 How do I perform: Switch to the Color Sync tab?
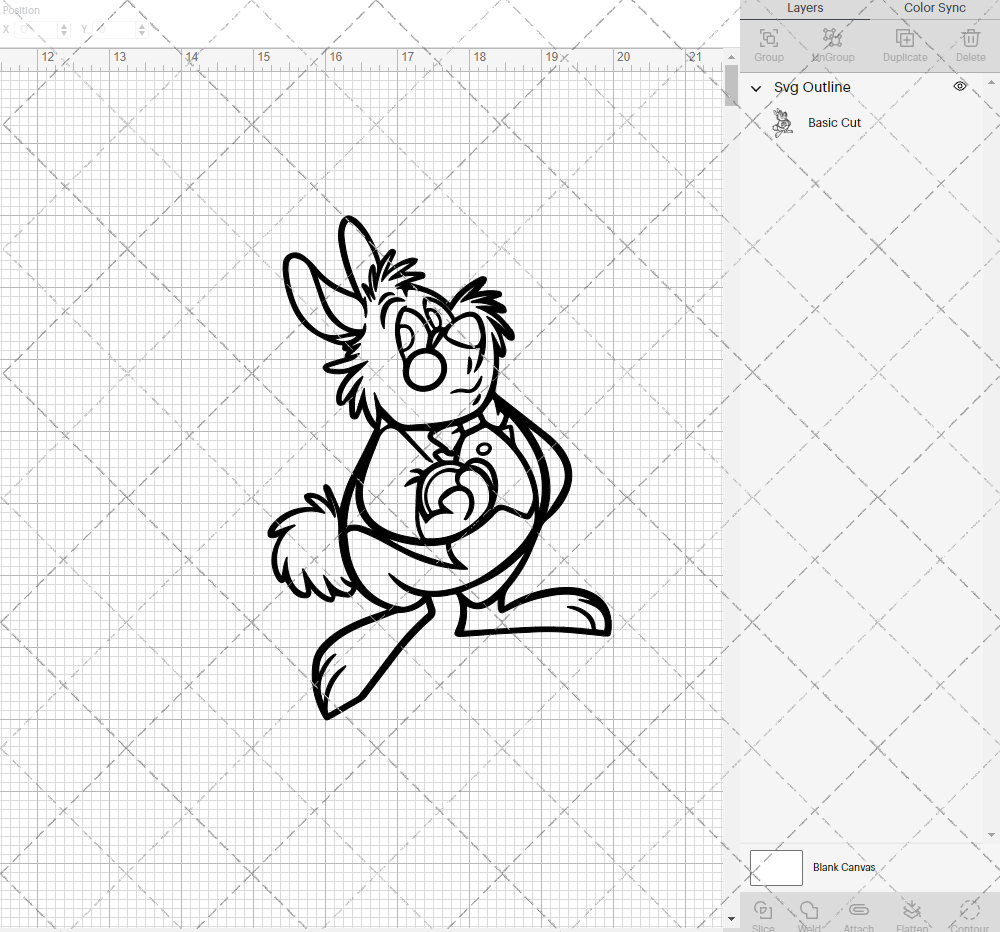coord(933,8)
